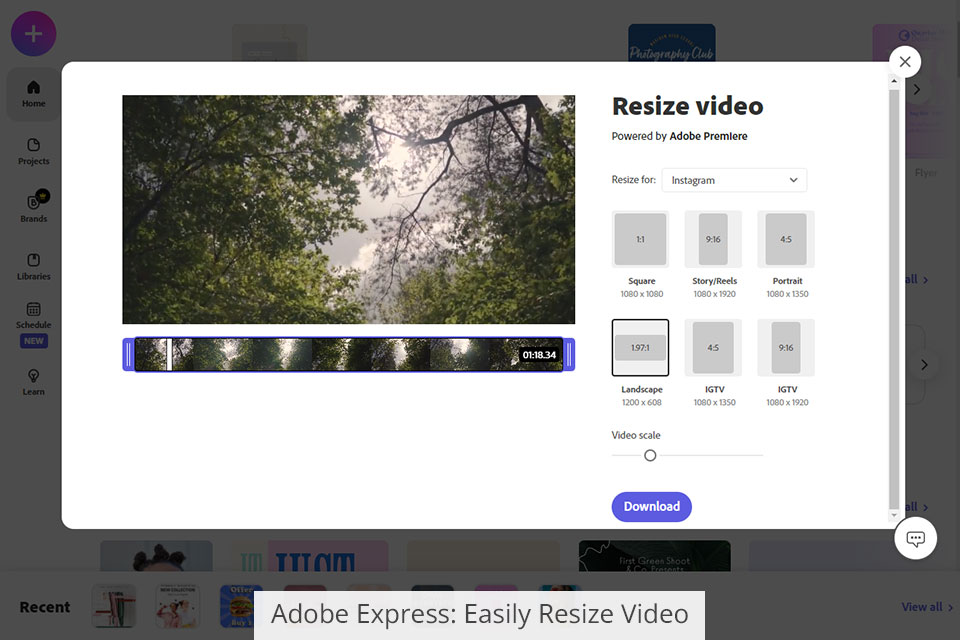Click the Video scale slider handle
The height and width of the screenshot is (640, 960).
point(650,455)
